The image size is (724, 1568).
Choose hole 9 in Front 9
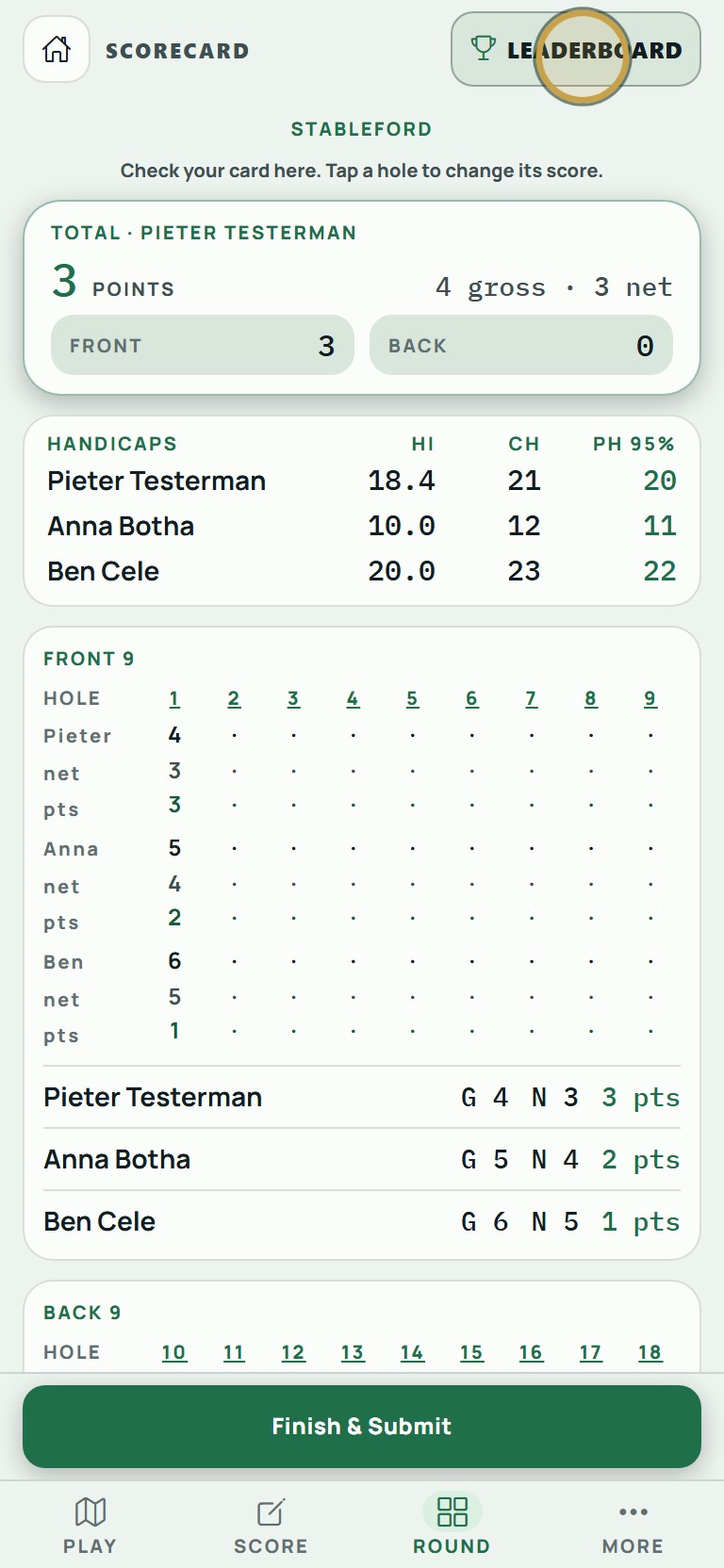[x=650, y=698]
